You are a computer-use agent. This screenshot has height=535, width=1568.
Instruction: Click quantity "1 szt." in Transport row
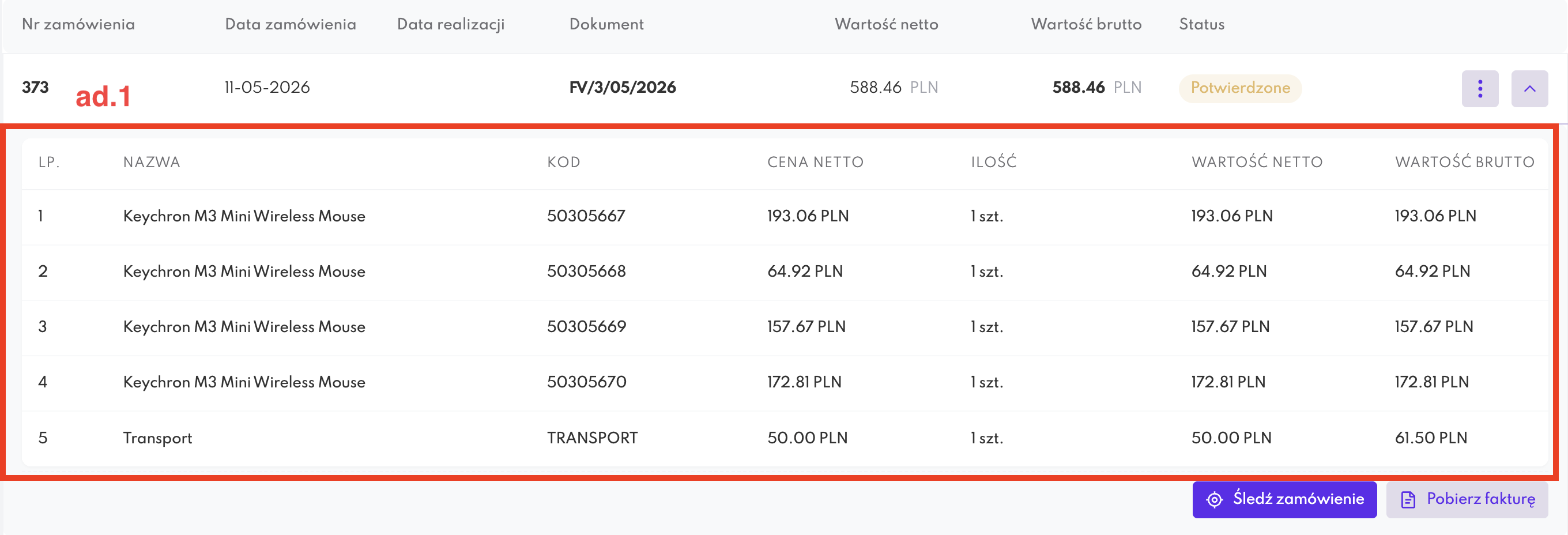click(x=987, y=438)
